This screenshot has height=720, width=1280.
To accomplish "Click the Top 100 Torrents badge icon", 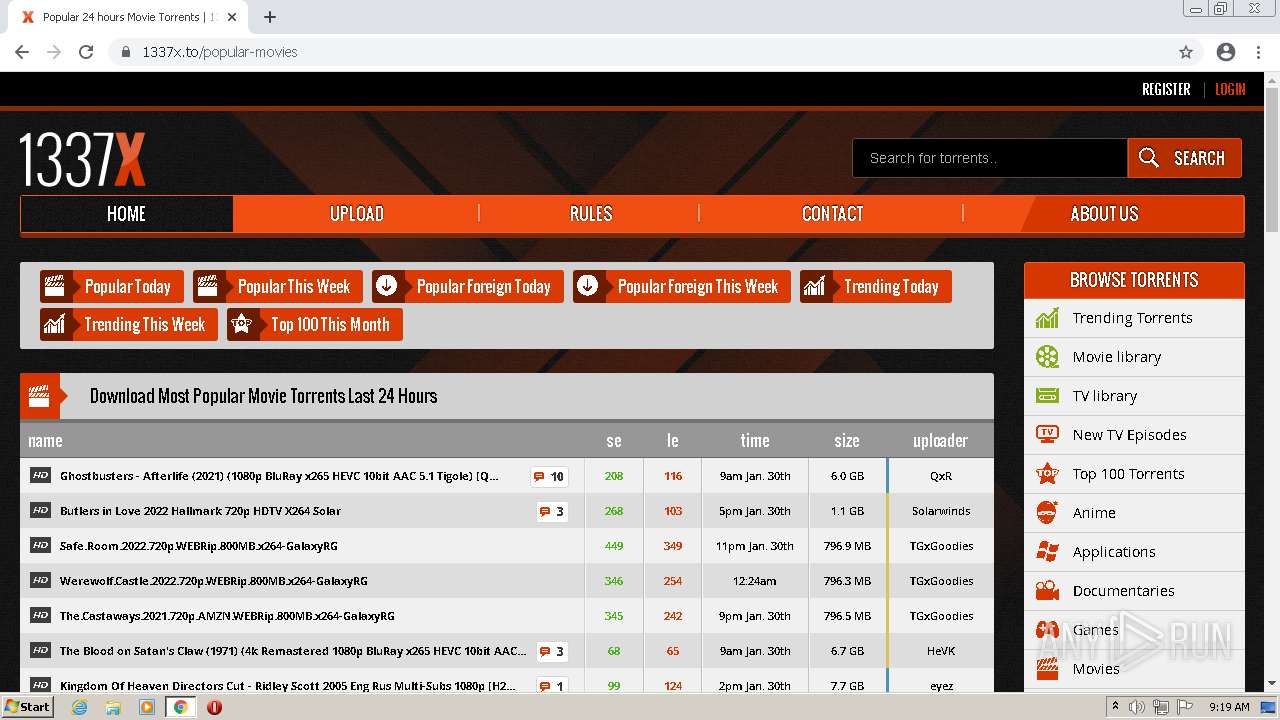I will [x=1047, y=474].
